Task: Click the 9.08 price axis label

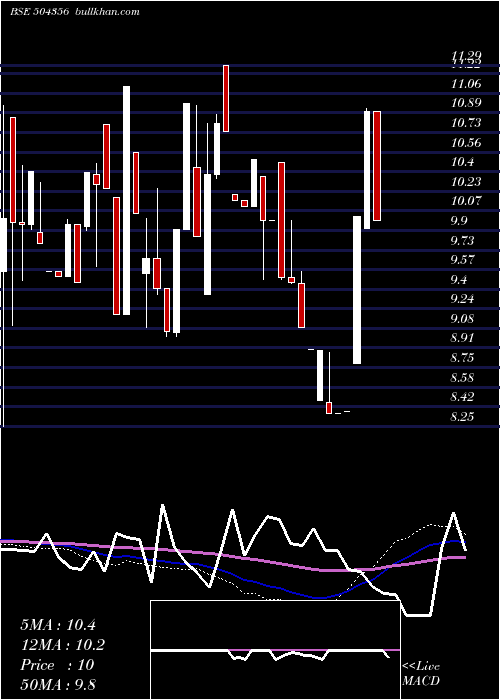Action: click(462, 318)
